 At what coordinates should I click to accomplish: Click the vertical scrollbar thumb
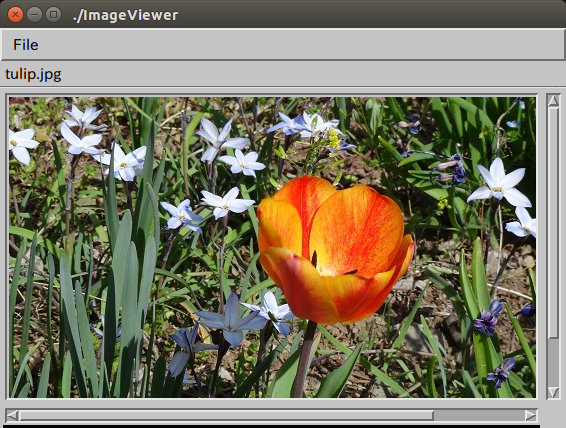click(553, 222)
